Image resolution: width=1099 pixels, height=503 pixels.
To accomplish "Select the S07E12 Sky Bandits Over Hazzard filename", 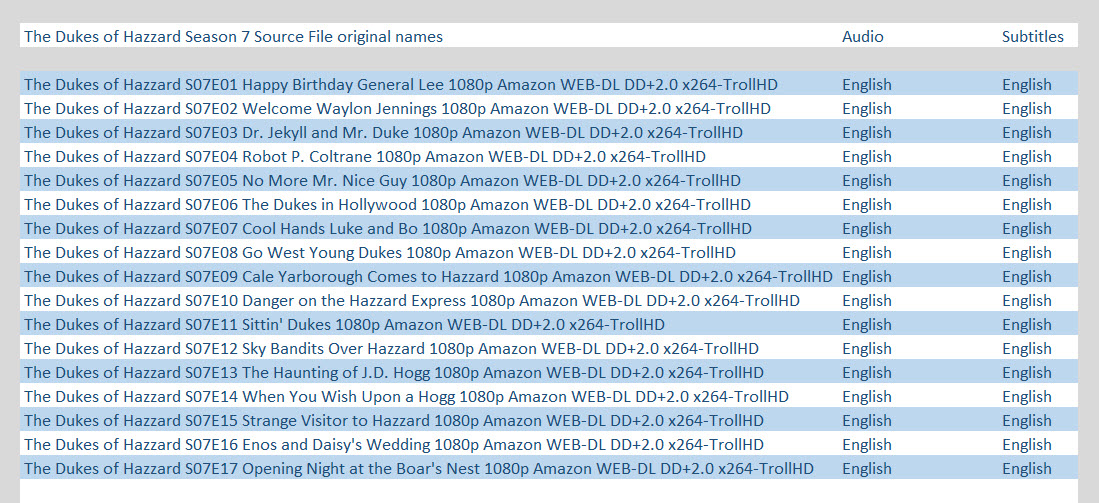I will tap(391, 348).
